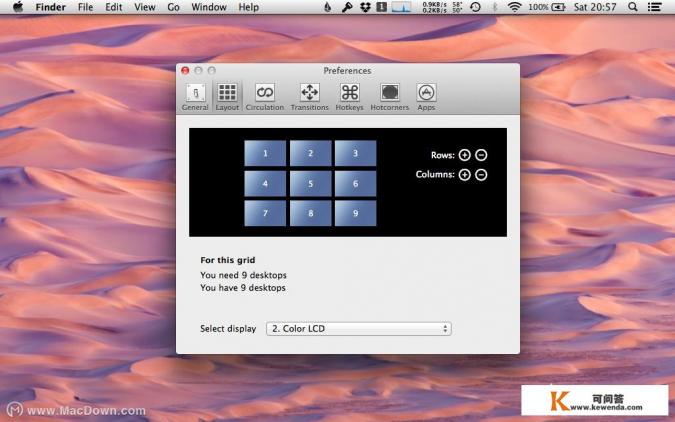Image resolution: width=675 pixels, height=422 pixels.
Task: Remove a row with the Rows minus button
Action: (481, 155)
